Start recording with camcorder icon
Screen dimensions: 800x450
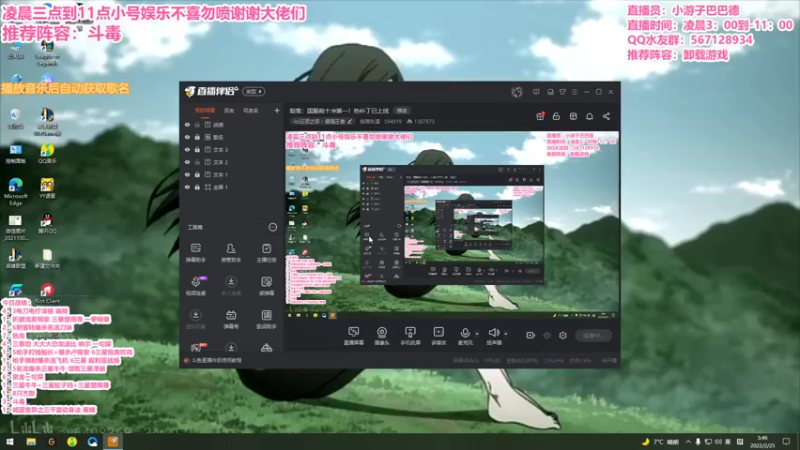click(531, 336)
